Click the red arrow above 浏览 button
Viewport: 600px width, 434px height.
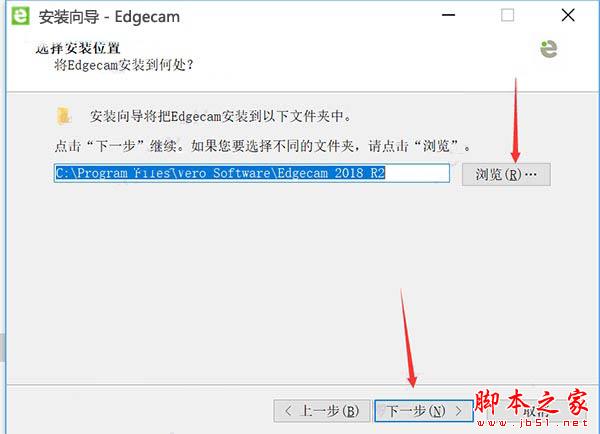coord(515,121)
